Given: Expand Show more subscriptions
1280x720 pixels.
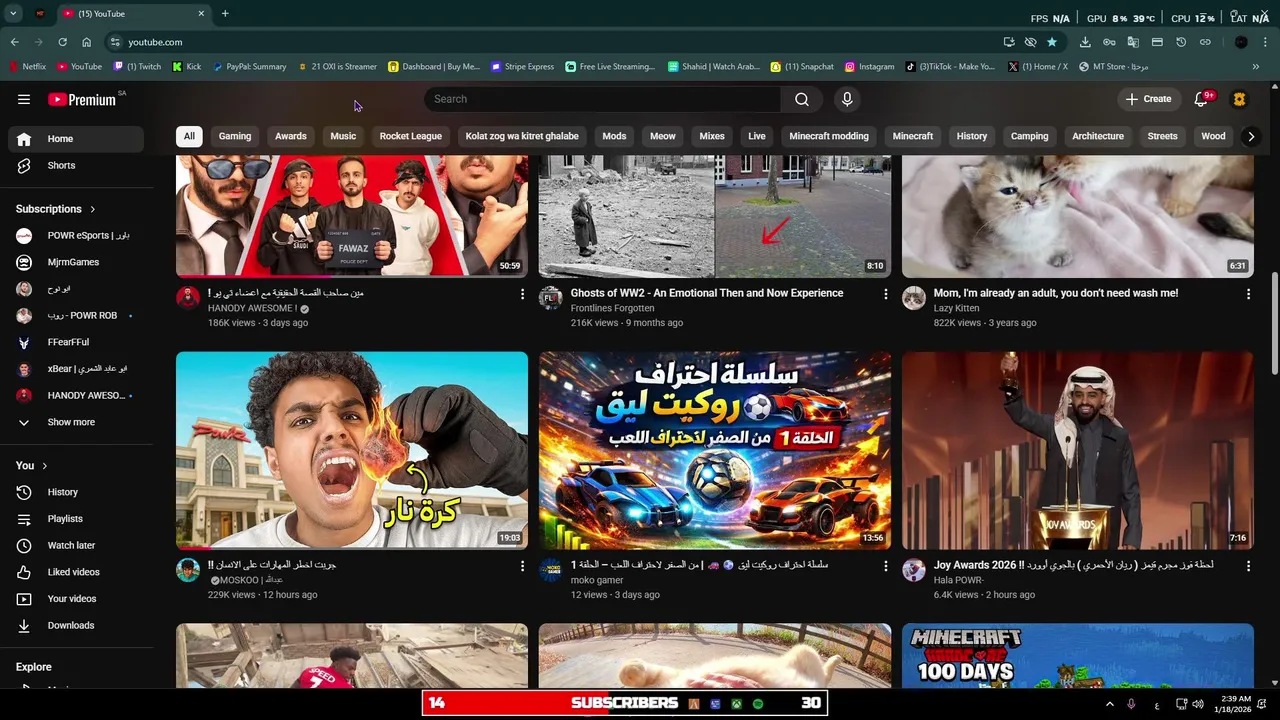Looking at the screenshot, I should pyautogui.click(x=76, y=422).
